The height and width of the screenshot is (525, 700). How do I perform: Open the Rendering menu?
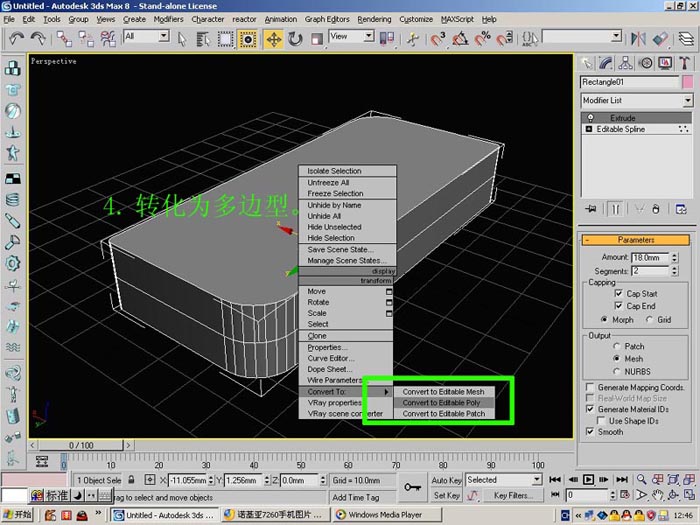pos(374,19)
